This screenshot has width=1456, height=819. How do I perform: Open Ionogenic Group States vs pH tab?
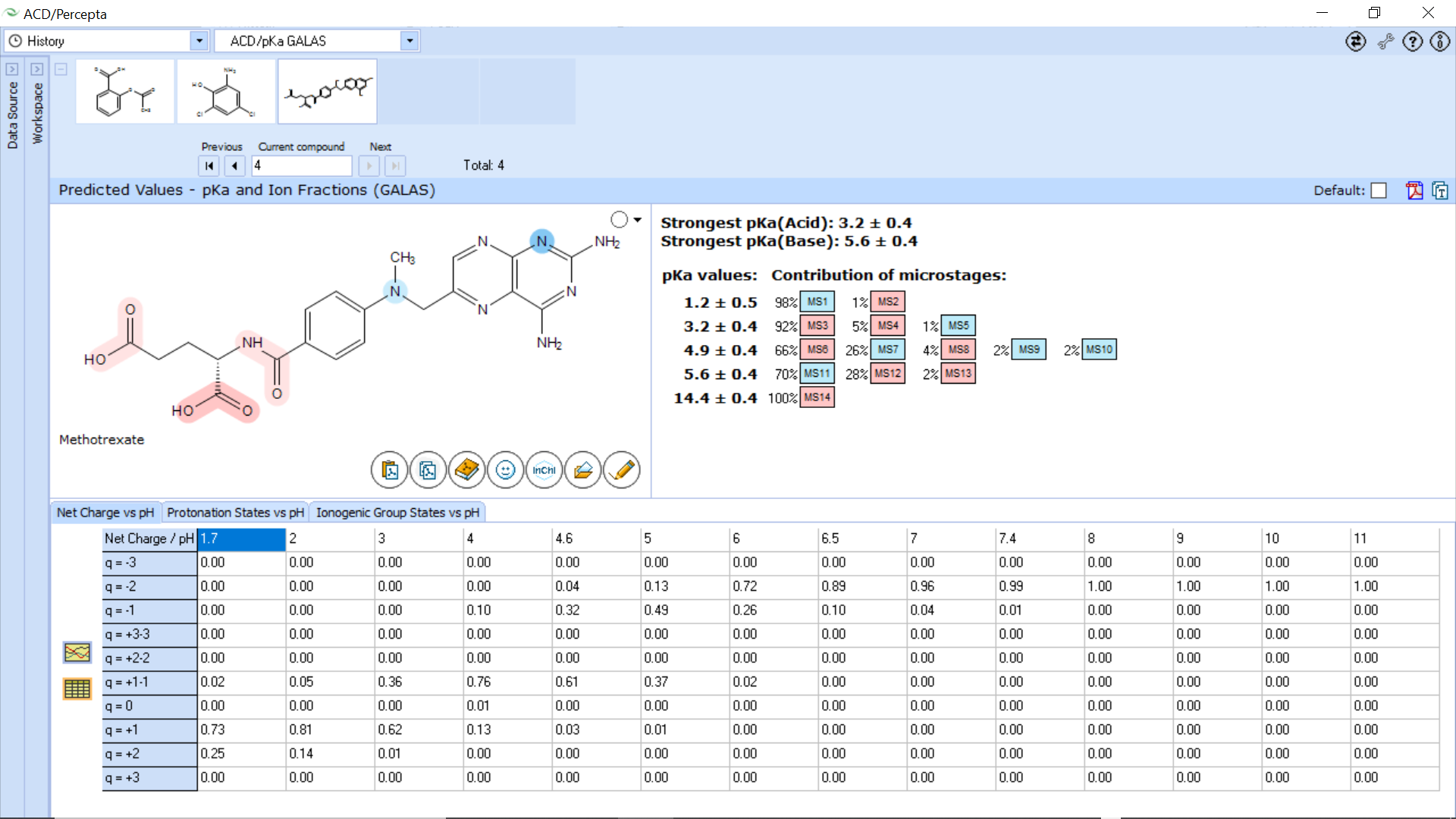click(x=397, y=513)
